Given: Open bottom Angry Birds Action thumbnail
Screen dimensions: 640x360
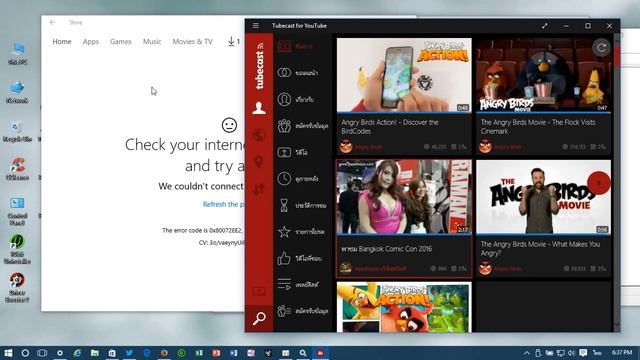Looking at the screenshot, I should click(x=404, y=307).
